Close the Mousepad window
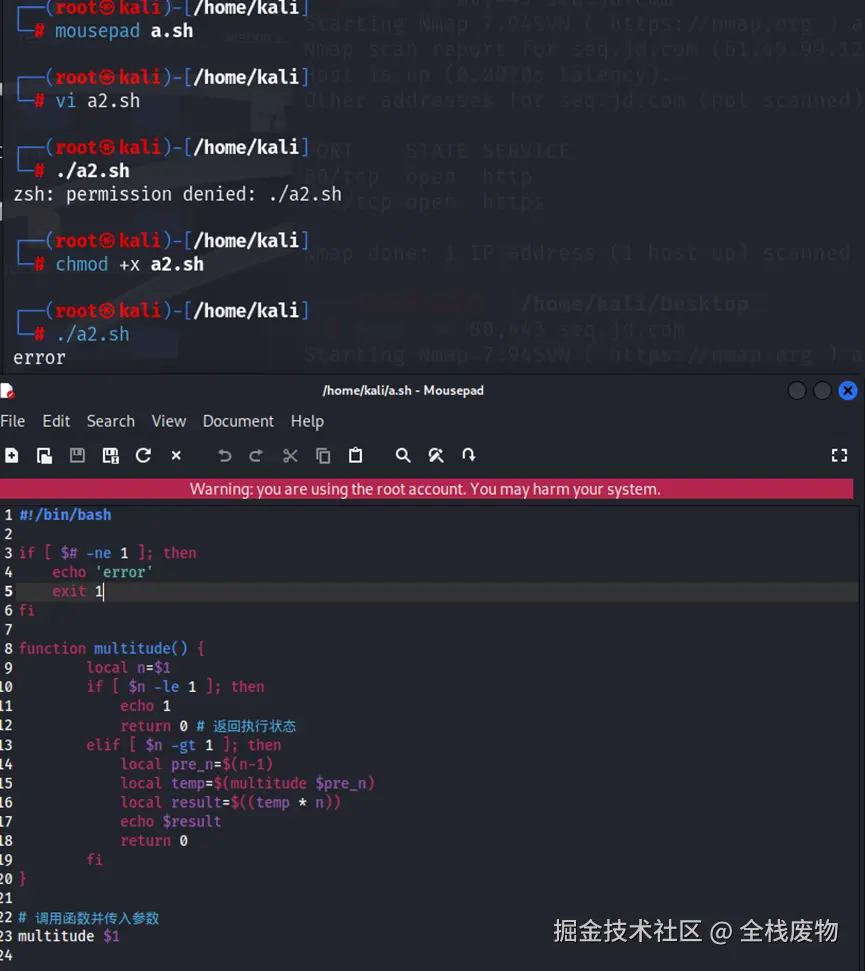The height and width of the screenshot is (971, 865). 848,391
